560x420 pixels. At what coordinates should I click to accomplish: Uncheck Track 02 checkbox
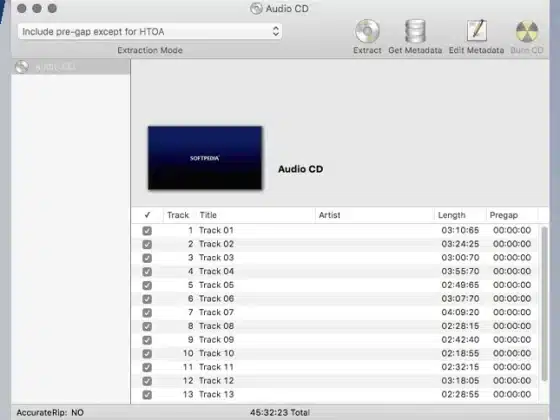pos(147,244)
